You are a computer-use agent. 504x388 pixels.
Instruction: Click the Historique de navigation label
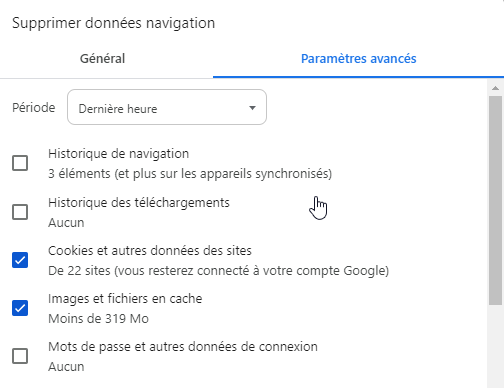(119, 154)
